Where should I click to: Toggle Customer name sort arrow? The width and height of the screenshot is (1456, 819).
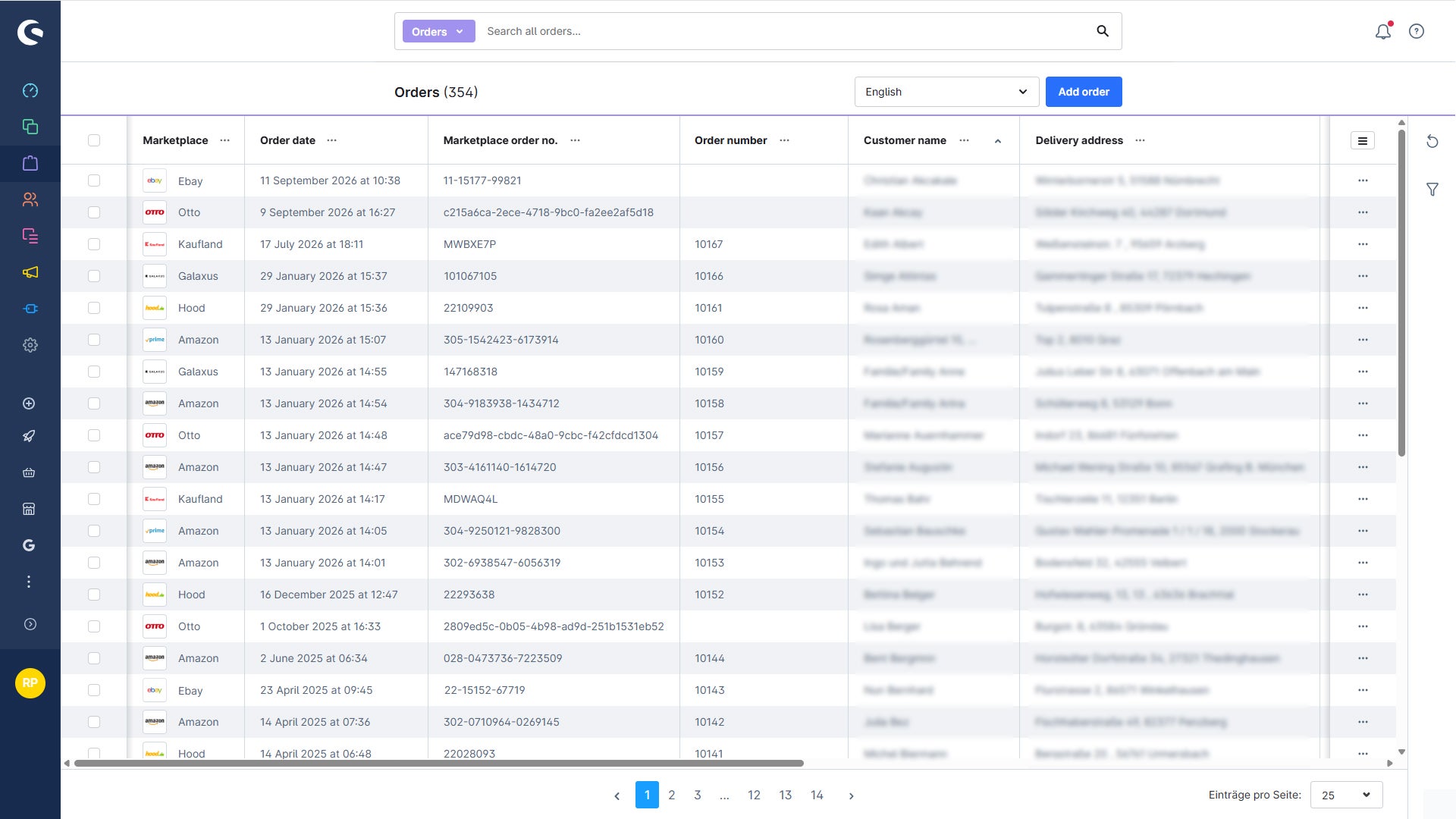tap(998, 141)
